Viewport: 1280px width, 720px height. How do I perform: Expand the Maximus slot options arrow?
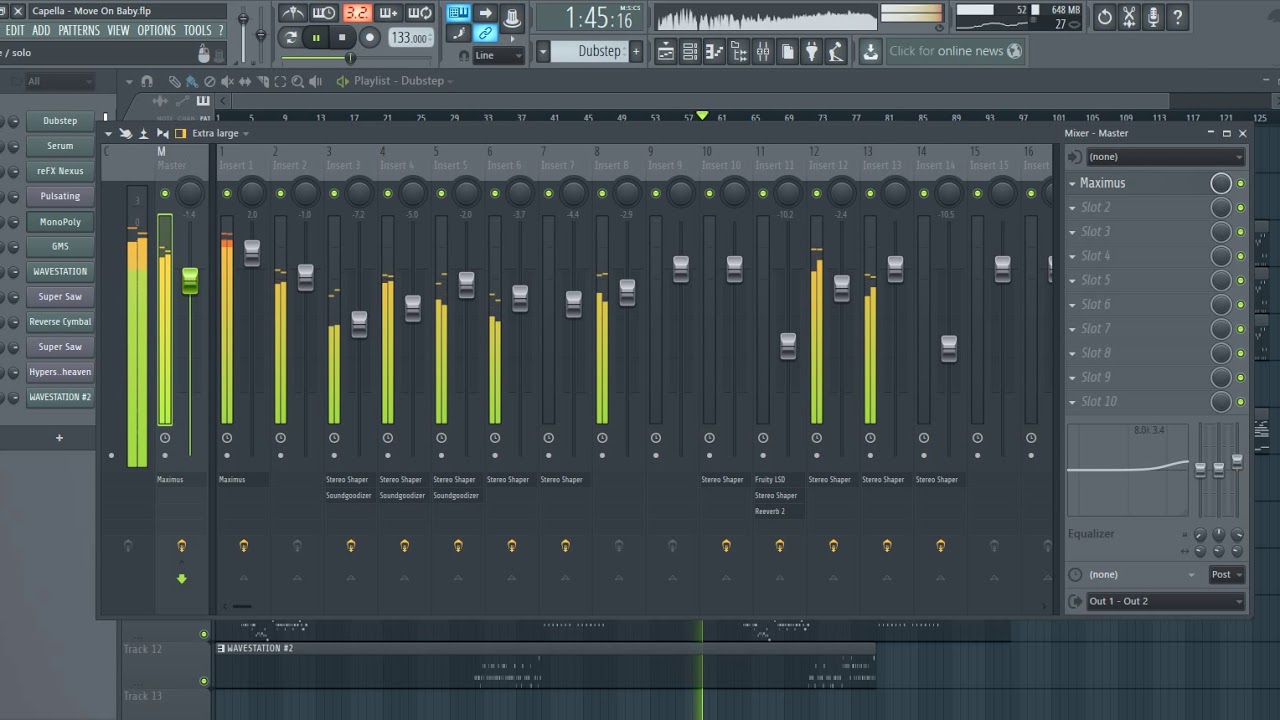1072,183
